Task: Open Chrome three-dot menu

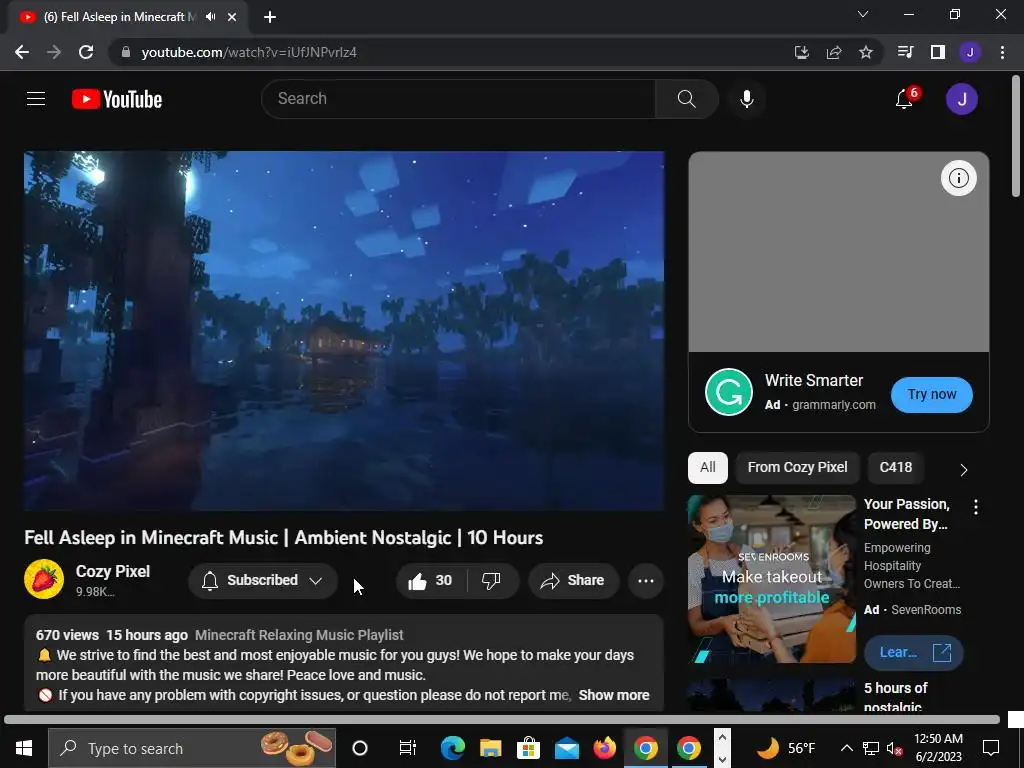Action: 1002,52
